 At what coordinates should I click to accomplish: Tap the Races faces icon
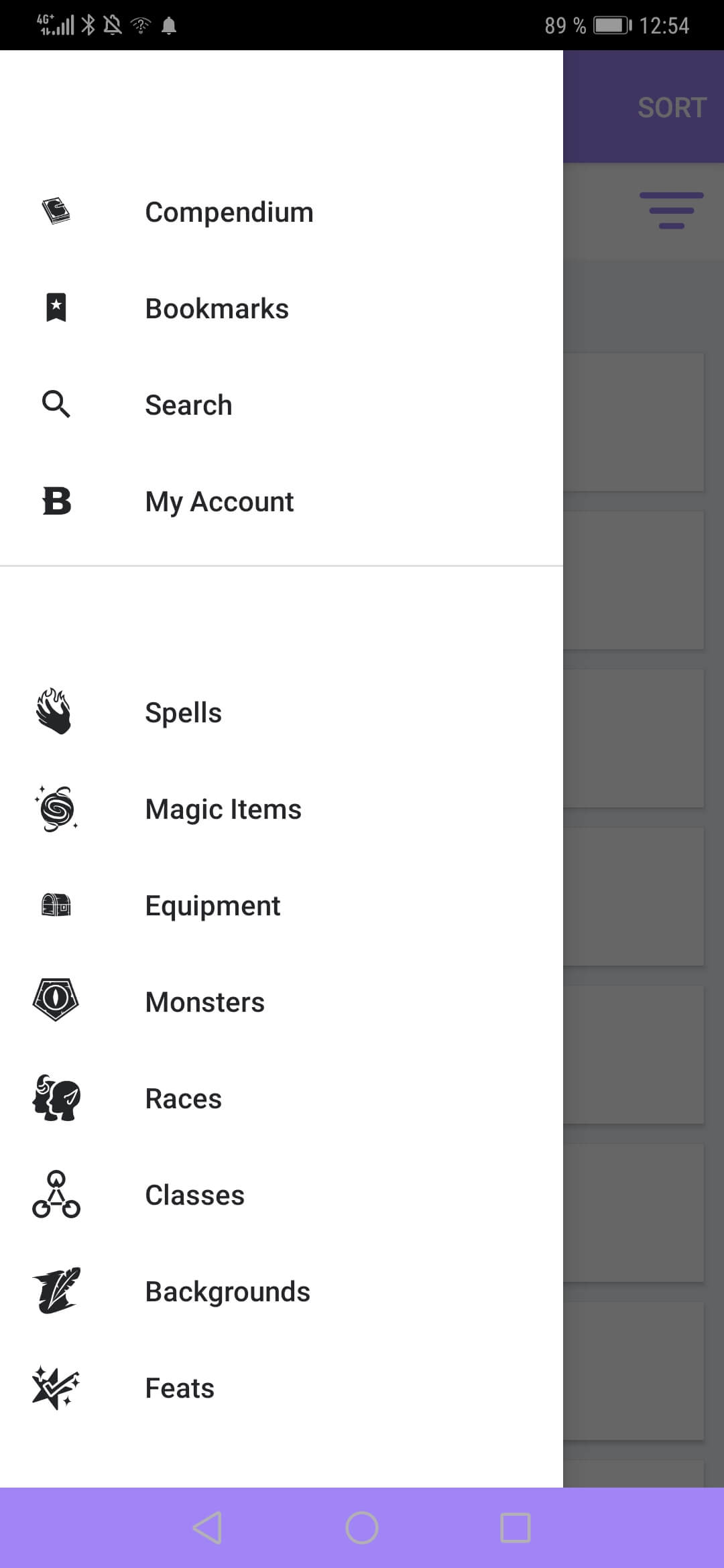click(x=56, y=1098)
